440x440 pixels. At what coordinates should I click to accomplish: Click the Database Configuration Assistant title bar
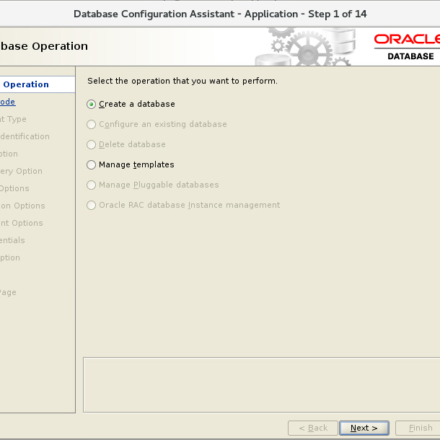coord(220,14)
